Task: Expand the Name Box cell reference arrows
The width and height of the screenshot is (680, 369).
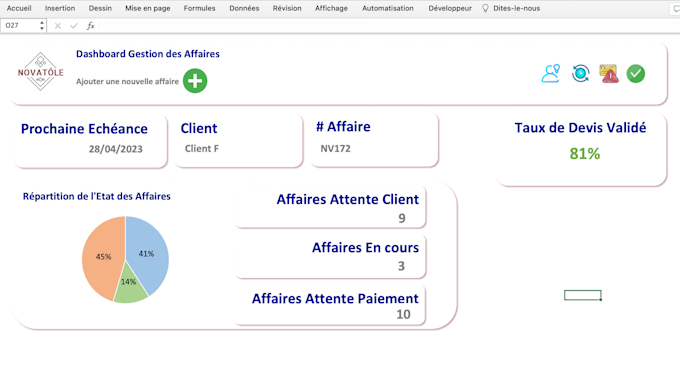Action: point(42,26)
